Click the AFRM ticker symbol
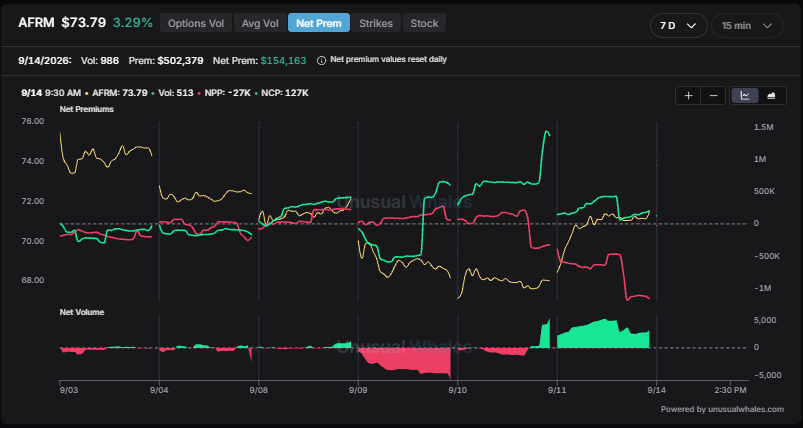The image size is (803, 428). [36, 23]
